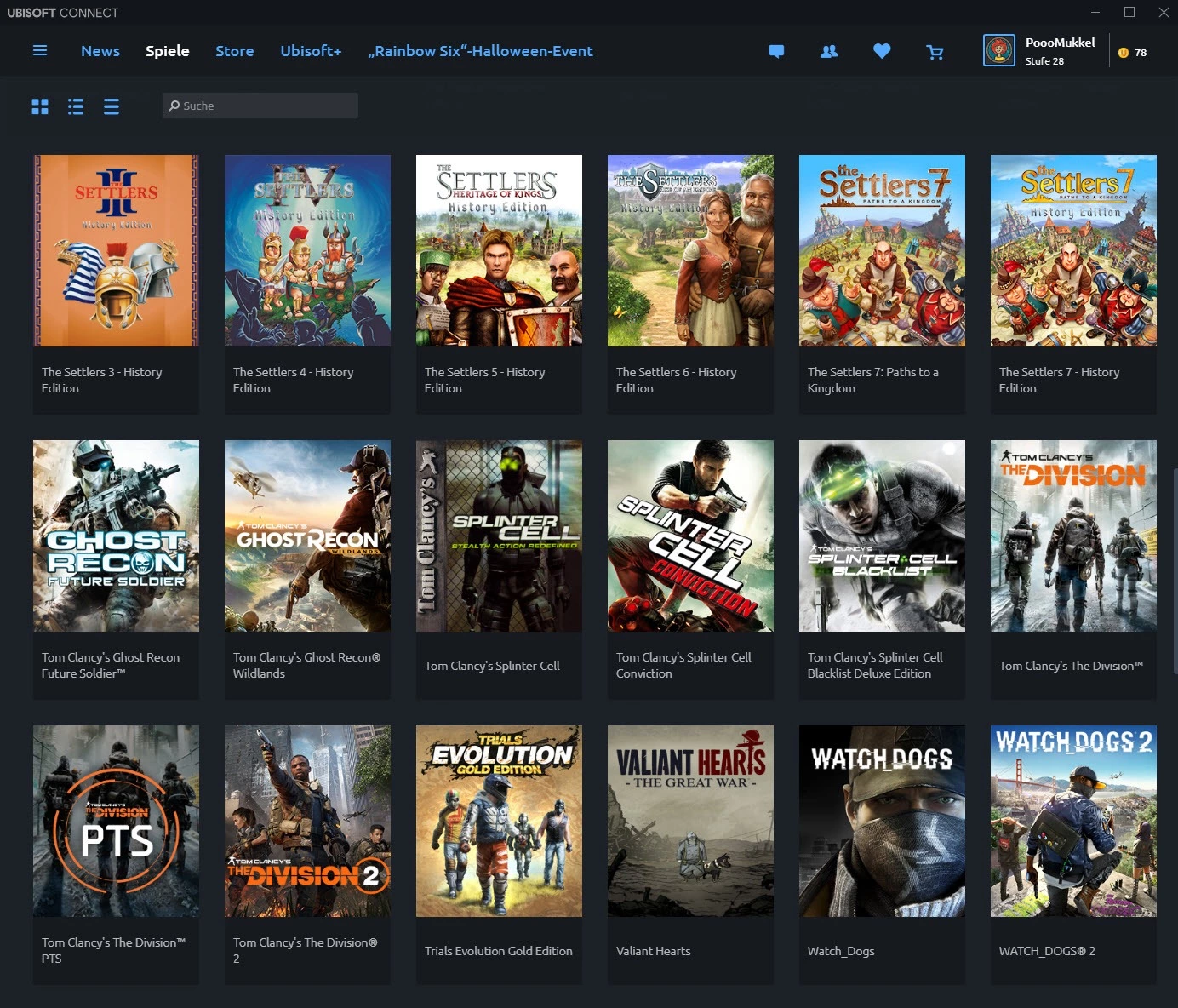Click the 'Valiant Hearts' title text
Viewport: 1178px width, 1008px height.
click(654, 951)
